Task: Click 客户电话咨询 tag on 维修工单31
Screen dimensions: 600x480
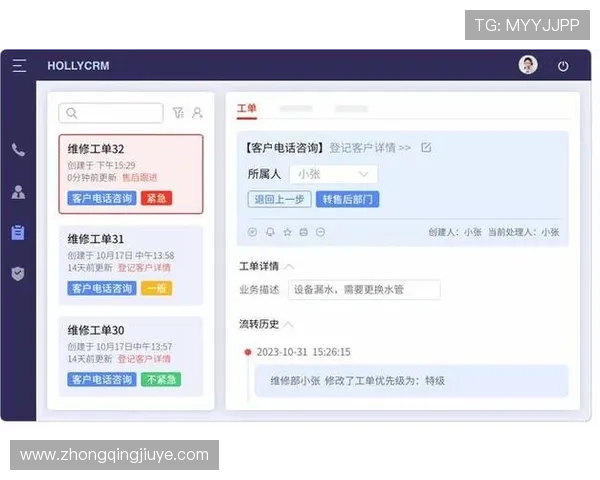Action: (102, 288)
